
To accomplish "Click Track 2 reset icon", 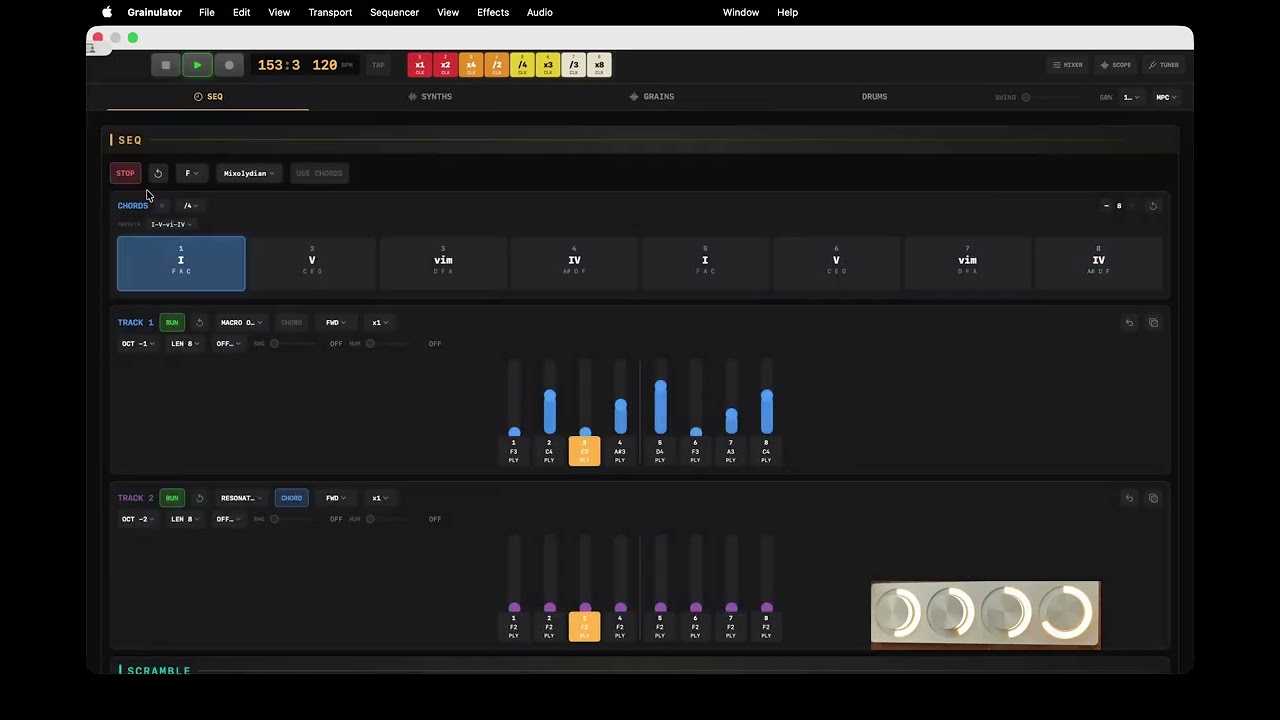I will (199, 498).
